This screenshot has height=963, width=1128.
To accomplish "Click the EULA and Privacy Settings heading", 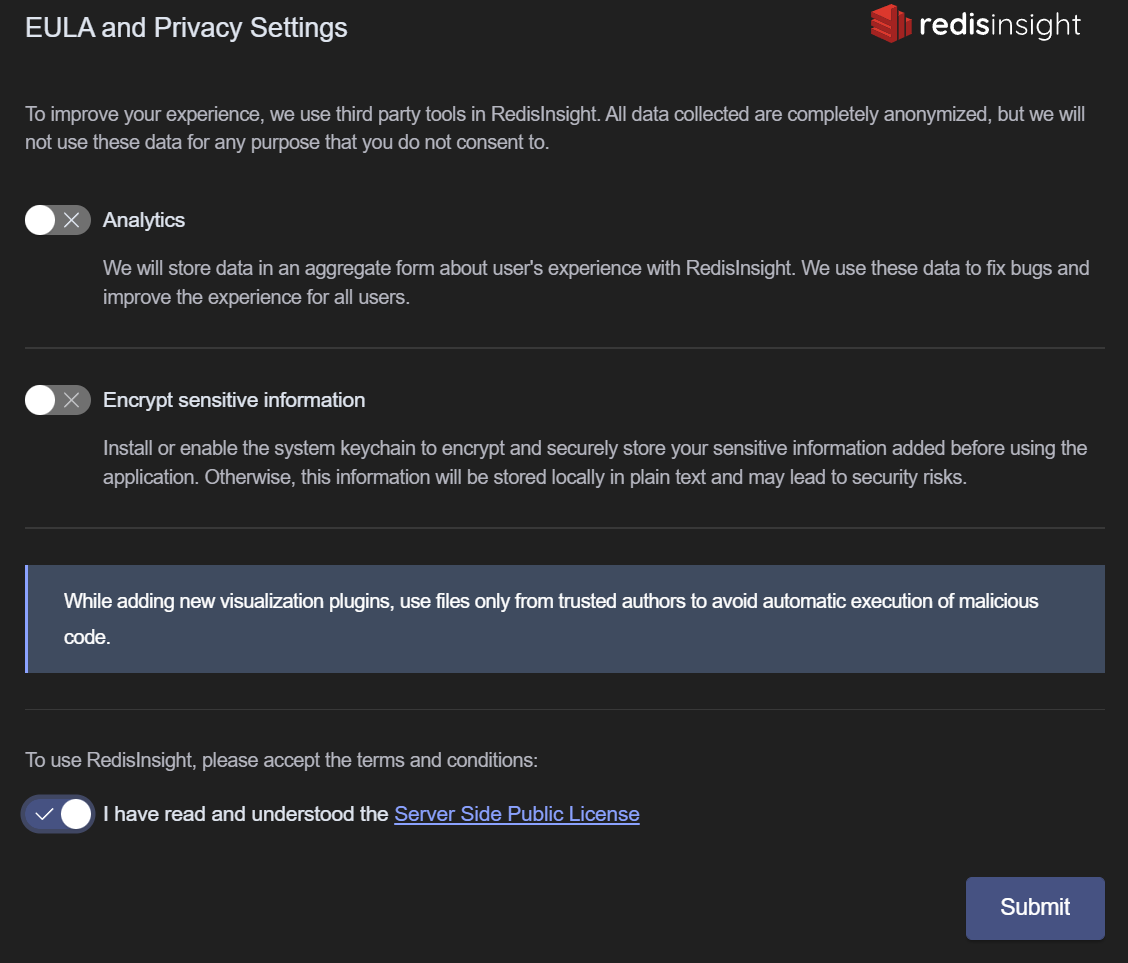I will pyautogui.click(x=186, y=27).
